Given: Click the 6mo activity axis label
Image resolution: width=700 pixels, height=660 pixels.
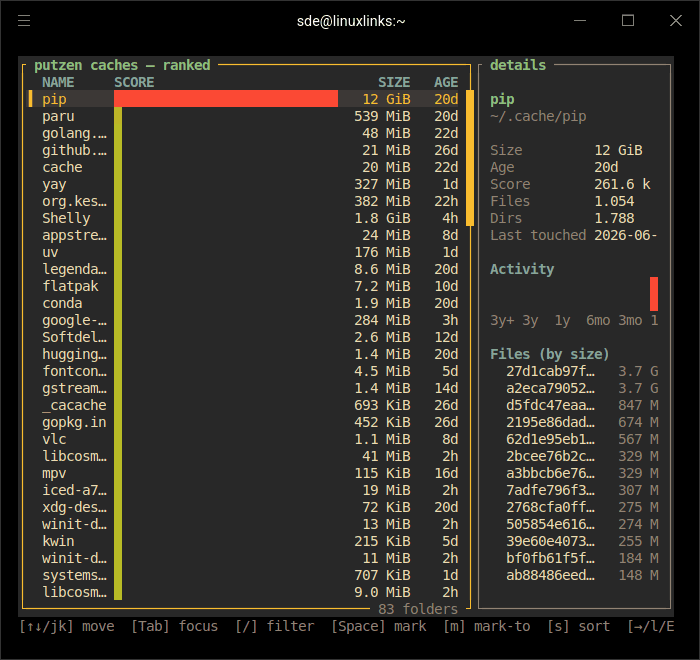Looking at the screenshot, I should pyautogui.click(x=598, y=320).
